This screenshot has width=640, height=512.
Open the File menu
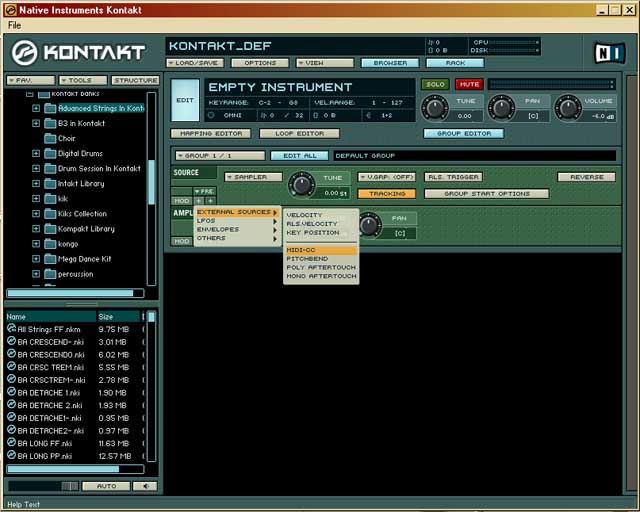click(14, 24)
